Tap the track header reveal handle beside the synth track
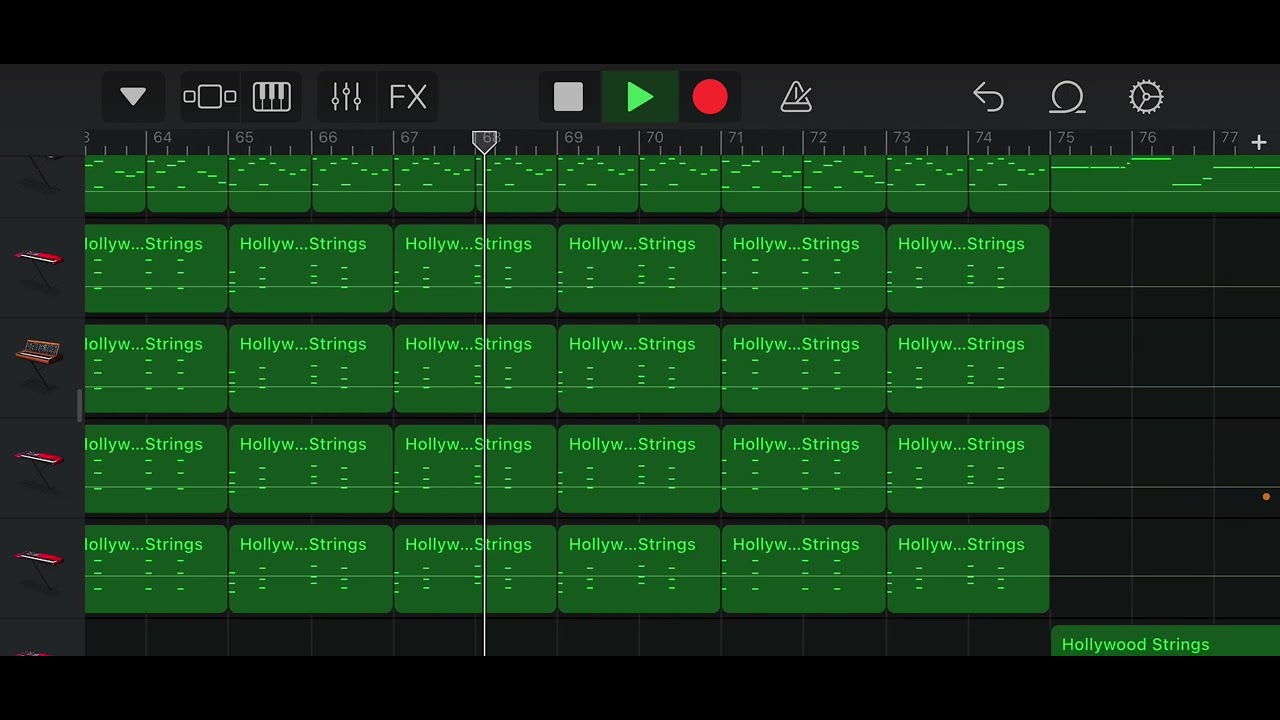The height and width of the screenshot is (720, 1280). point(79,405)
